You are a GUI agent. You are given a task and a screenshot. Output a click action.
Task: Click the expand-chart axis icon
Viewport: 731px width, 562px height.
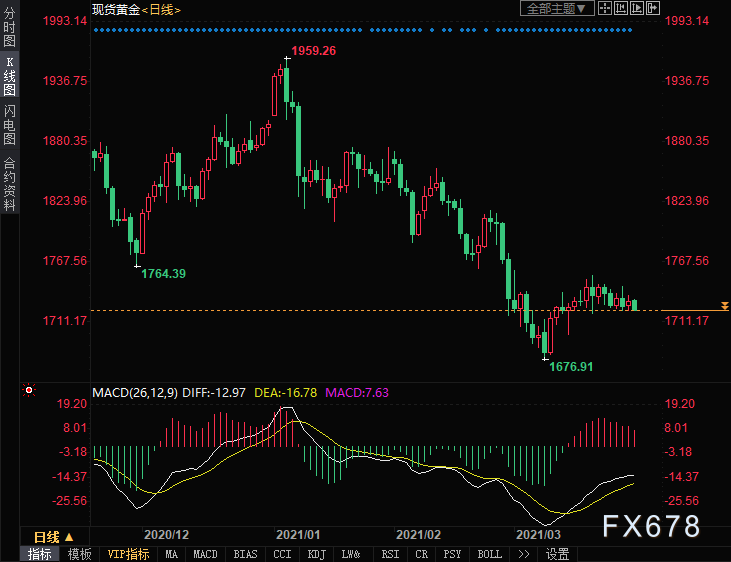[636, 8]
